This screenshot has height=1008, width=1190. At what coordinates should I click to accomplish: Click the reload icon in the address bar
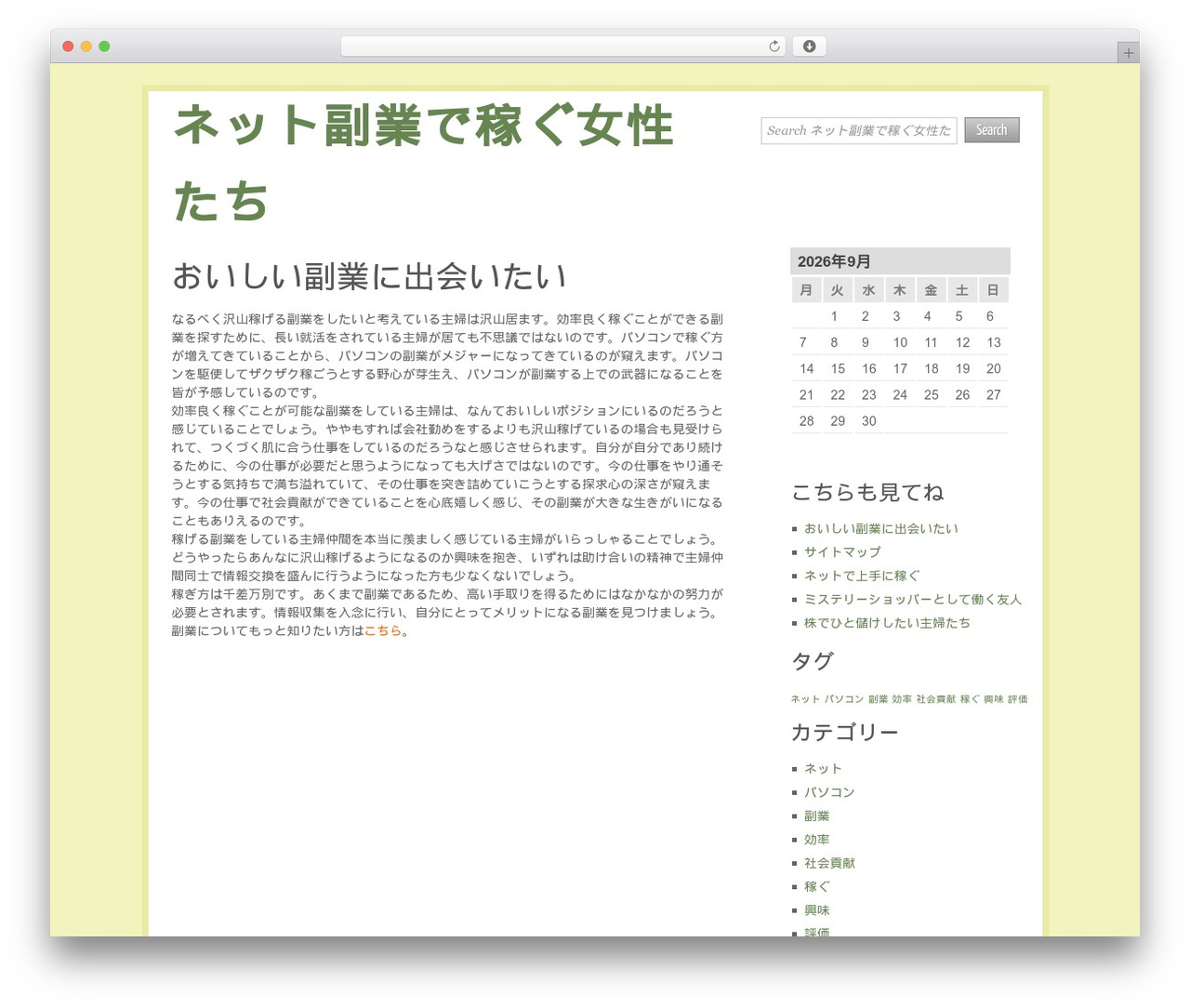[773, 46]
